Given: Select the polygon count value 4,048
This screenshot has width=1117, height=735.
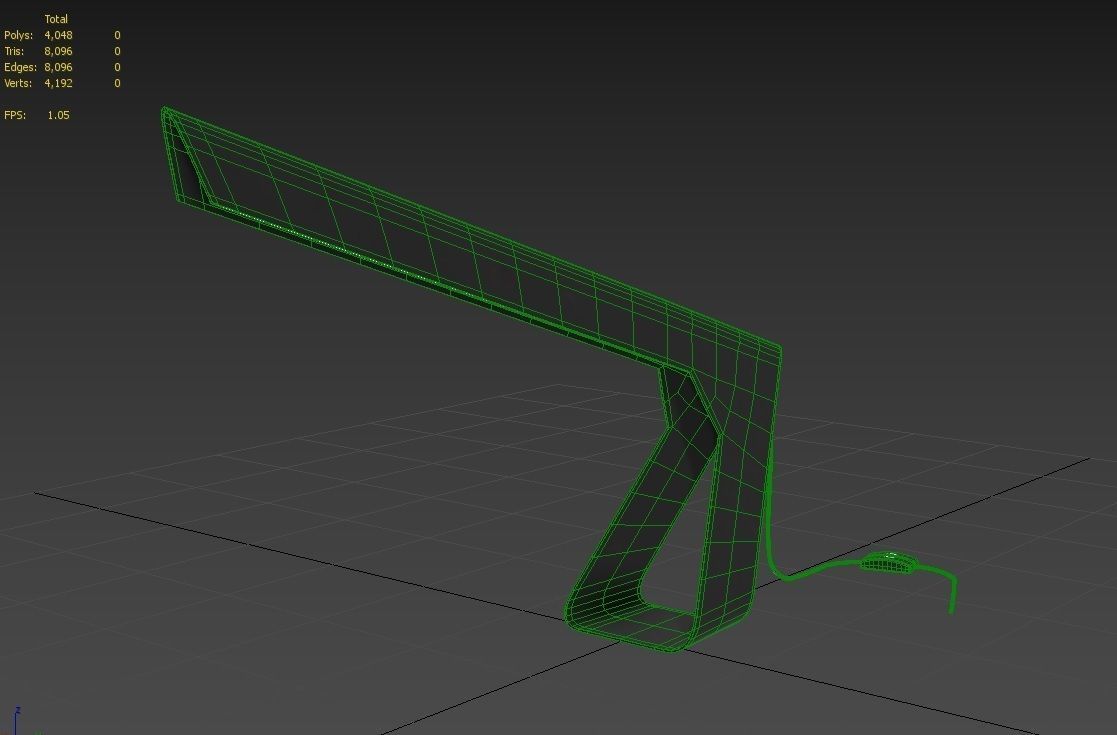Looking at the screenshot, I should click(58, 35).
